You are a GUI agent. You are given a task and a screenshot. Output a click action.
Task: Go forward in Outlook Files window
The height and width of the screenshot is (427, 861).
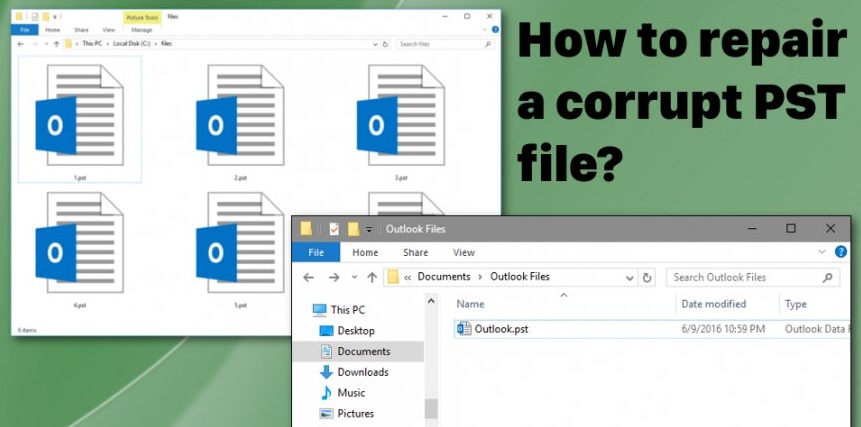click(x=334, y=278)
